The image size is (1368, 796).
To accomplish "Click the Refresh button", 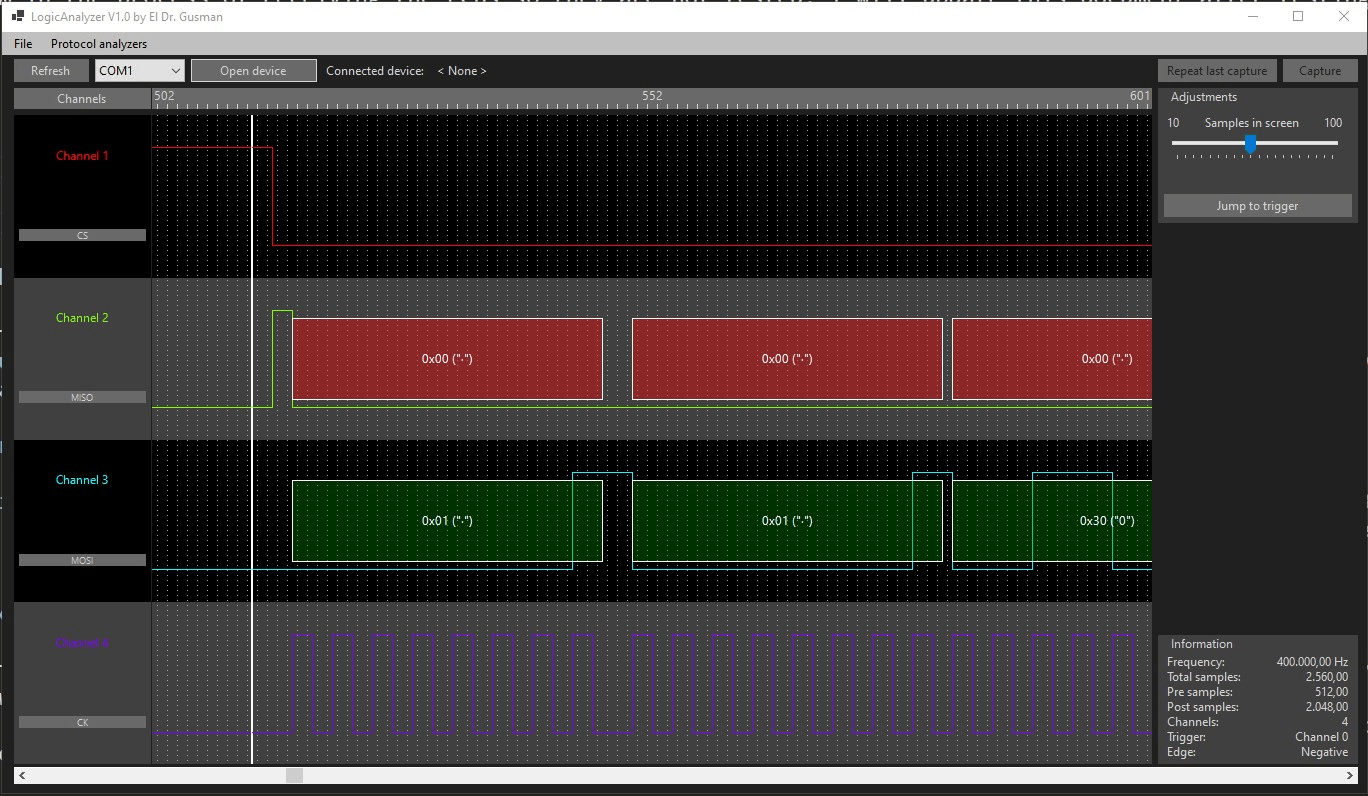I will coord(50,70).
